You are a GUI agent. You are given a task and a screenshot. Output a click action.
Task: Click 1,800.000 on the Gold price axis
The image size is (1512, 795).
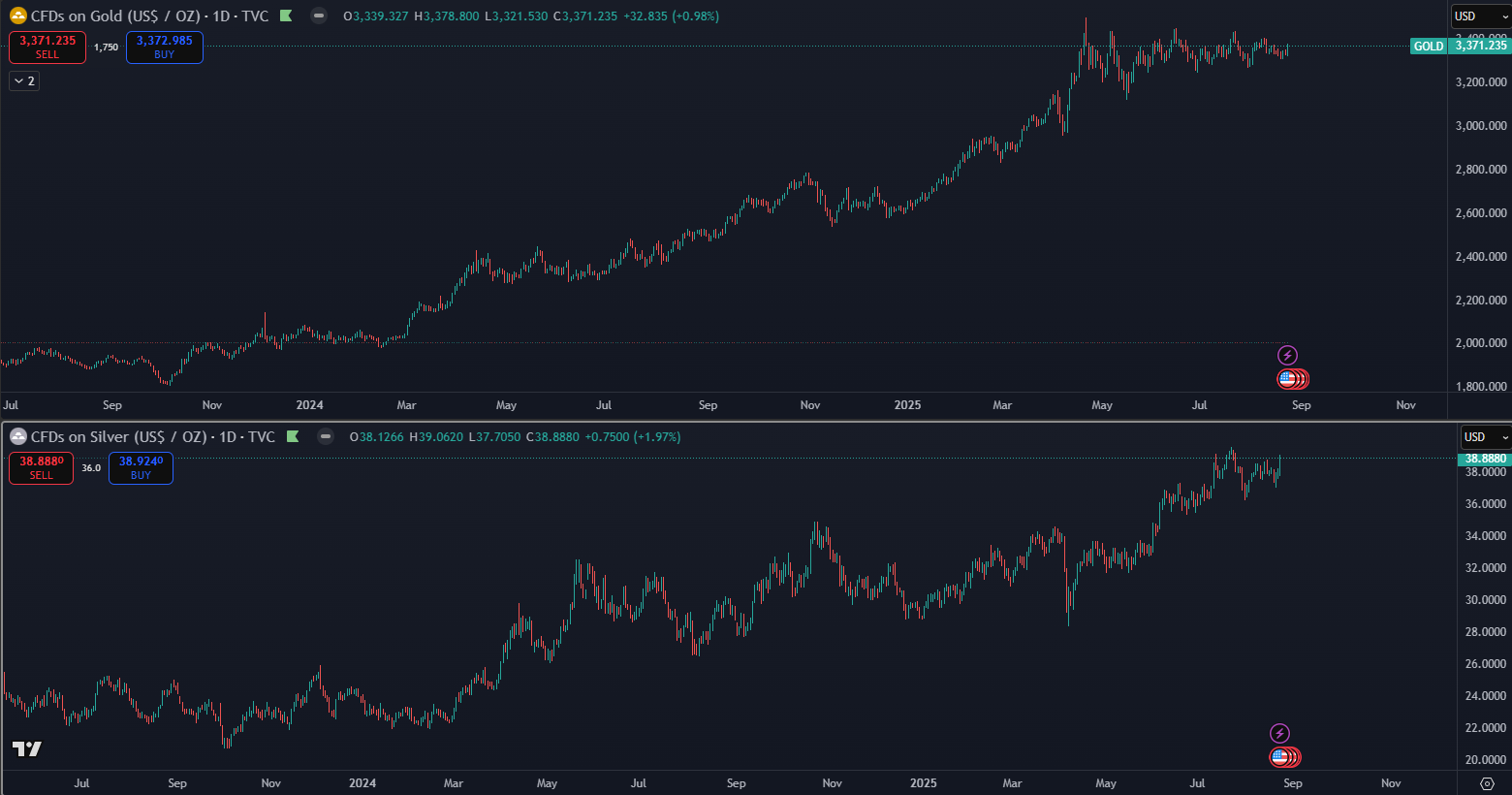[x=1481, y=387]
